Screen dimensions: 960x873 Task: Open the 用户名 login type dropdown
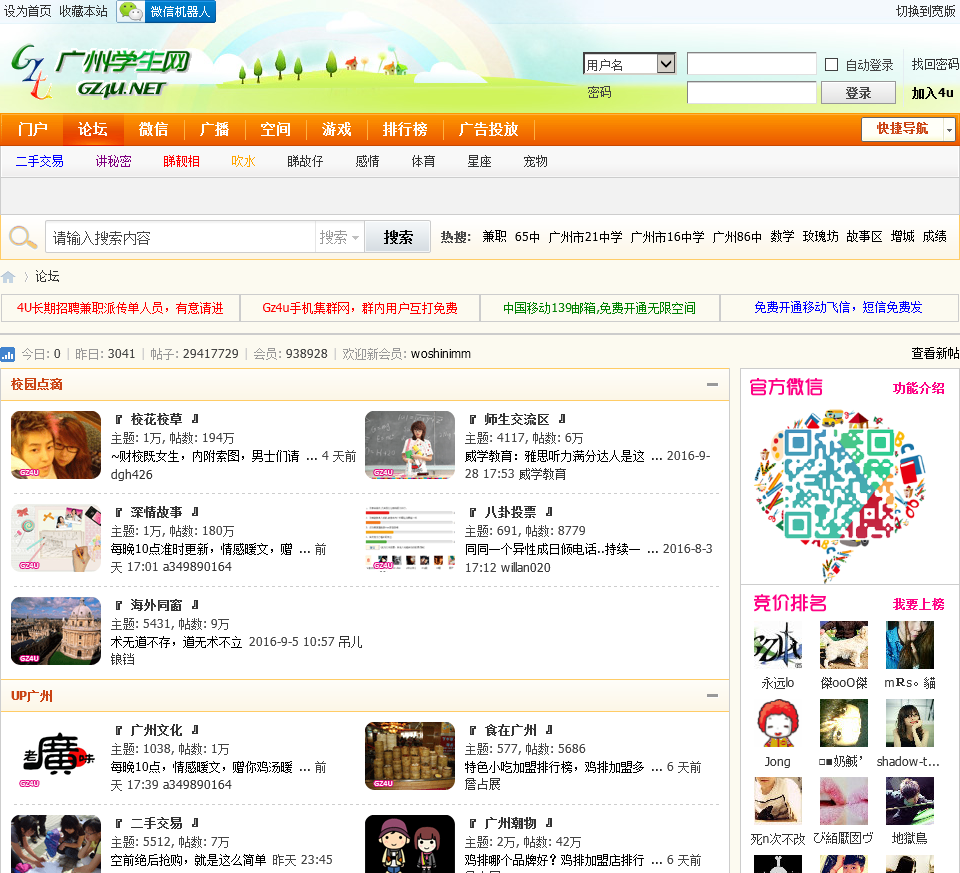629,64
